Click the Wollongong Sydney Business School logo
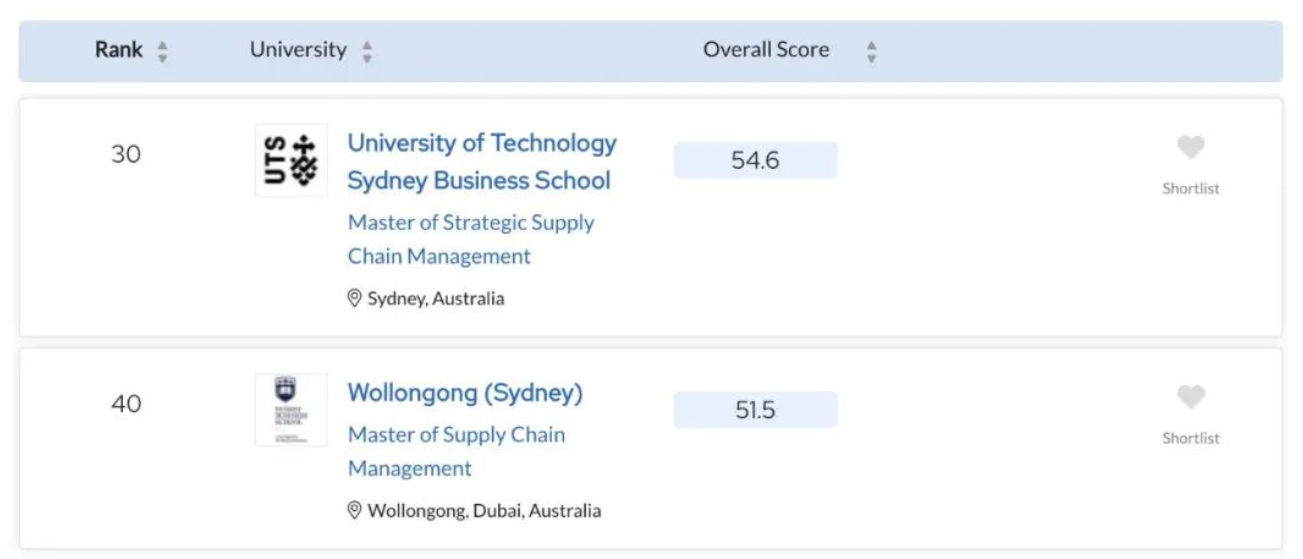 [291, 410]
